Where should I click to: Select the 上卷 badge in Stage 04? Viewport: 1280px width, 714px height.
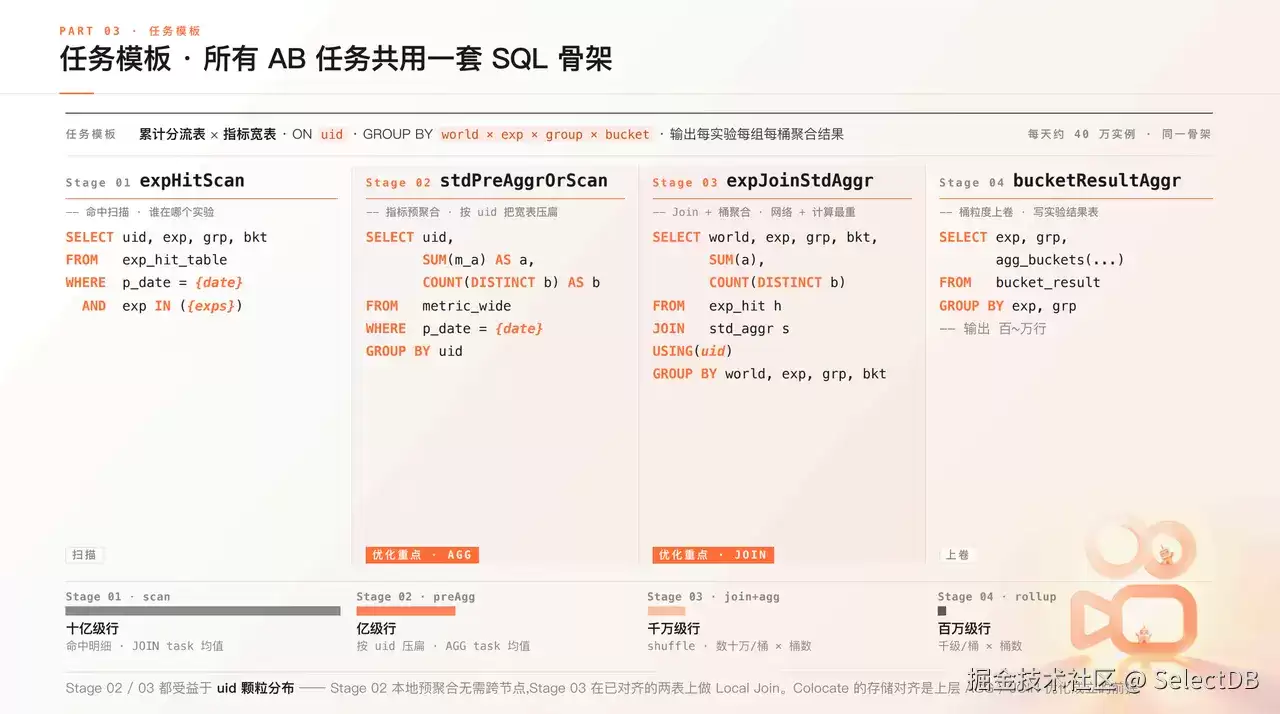tap(957, 555)
